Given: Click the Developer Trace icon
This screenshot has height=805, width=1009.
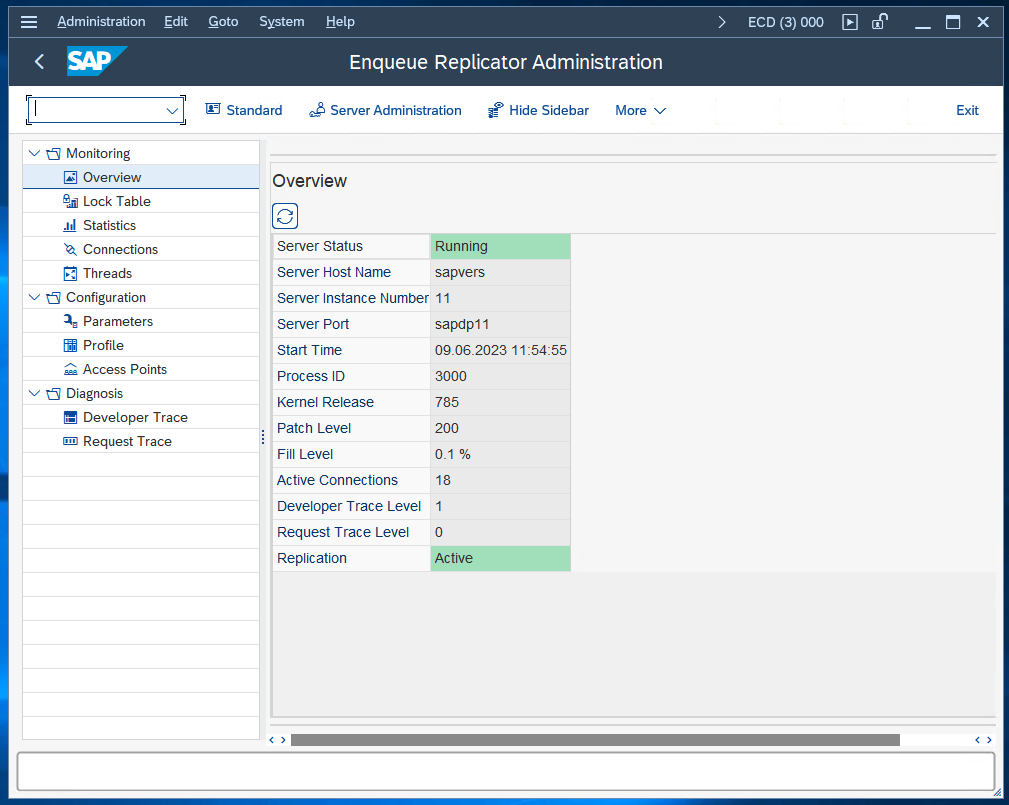Looking at the screenshot, I should [x=70, y=418].
